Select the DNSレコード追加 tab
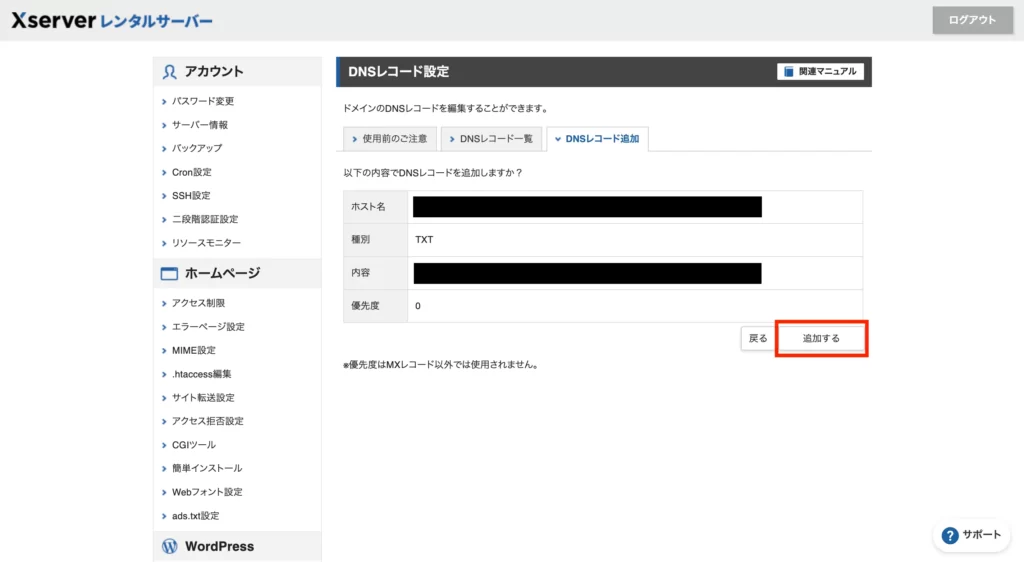1024x562 pixels. pos(597,139)
